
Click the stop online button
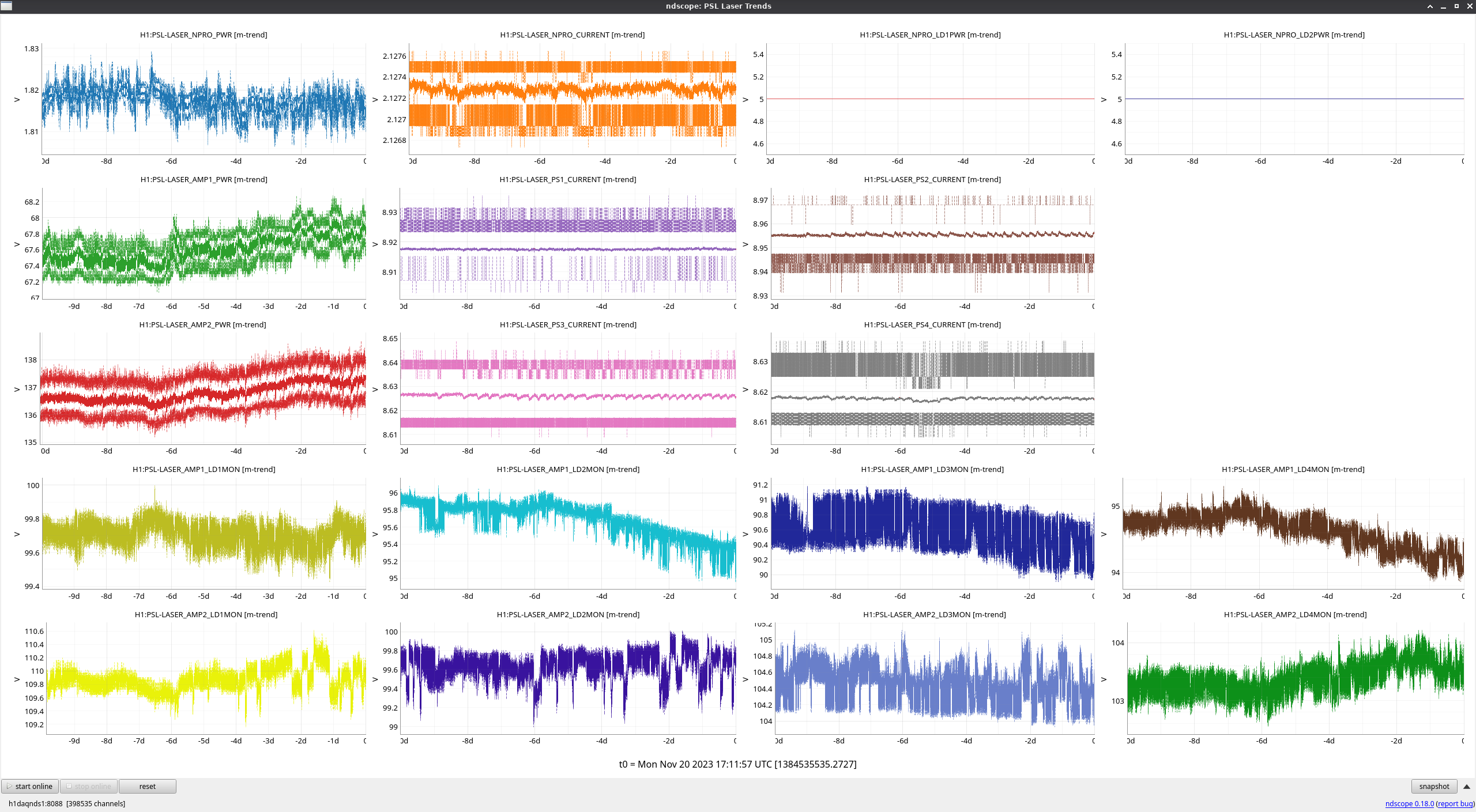pyautogui.click(x=89, y=786)
